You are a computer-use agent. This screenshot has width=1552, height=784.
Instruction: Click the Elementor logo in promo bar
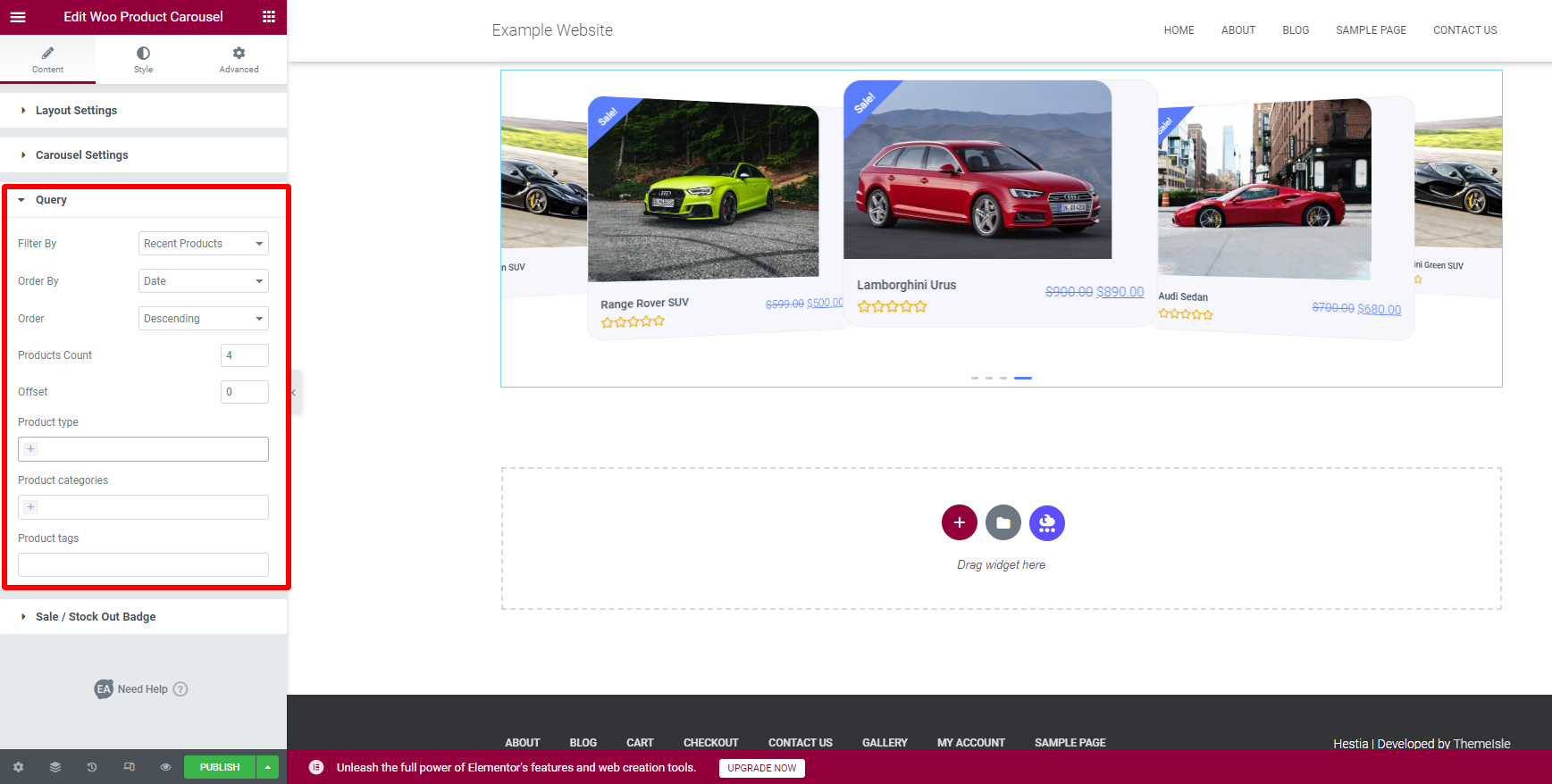pyautogui.click(x=316, y=767)
